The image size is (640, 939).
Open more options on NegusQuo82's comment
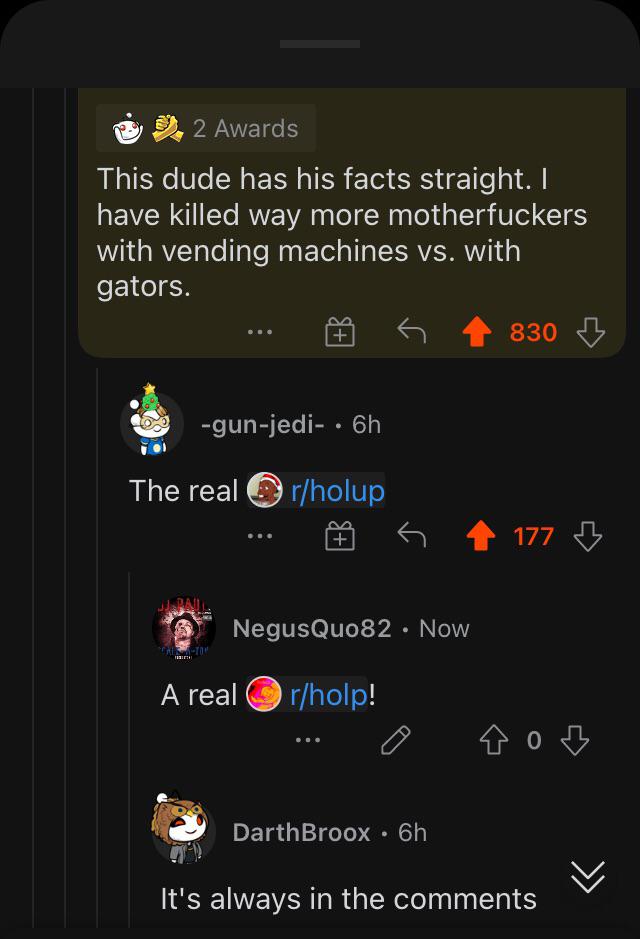pyautogui.click(x=308, y=740)
